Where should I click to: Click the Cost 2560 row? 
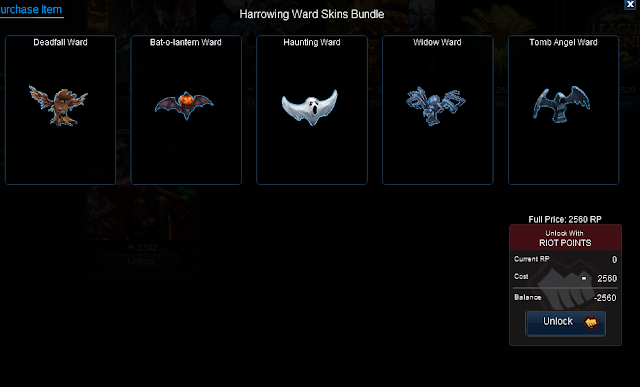point(565,278)
